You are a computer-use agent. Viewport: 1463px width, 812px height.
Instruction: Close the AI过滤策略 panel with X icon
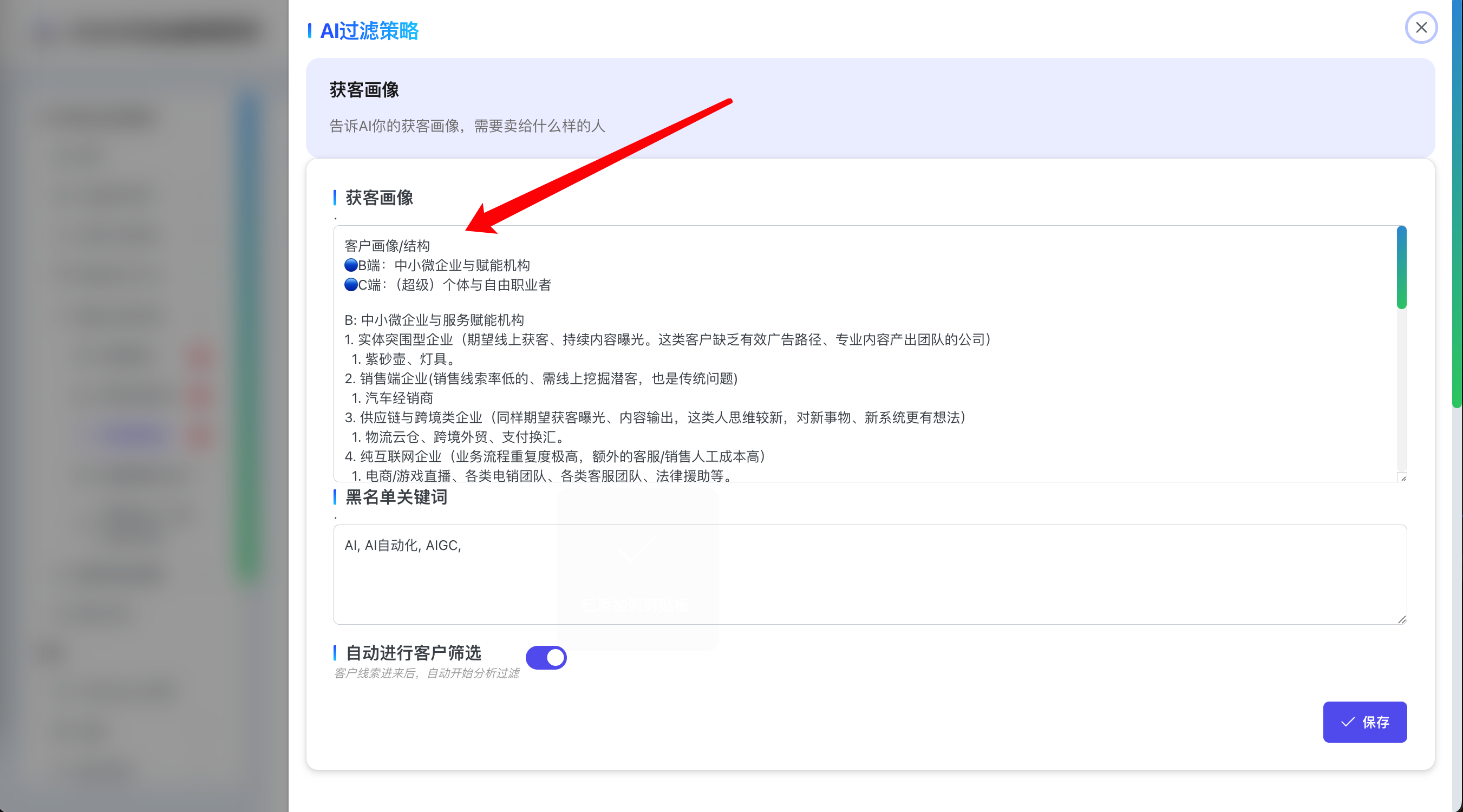pos(1421,27)
